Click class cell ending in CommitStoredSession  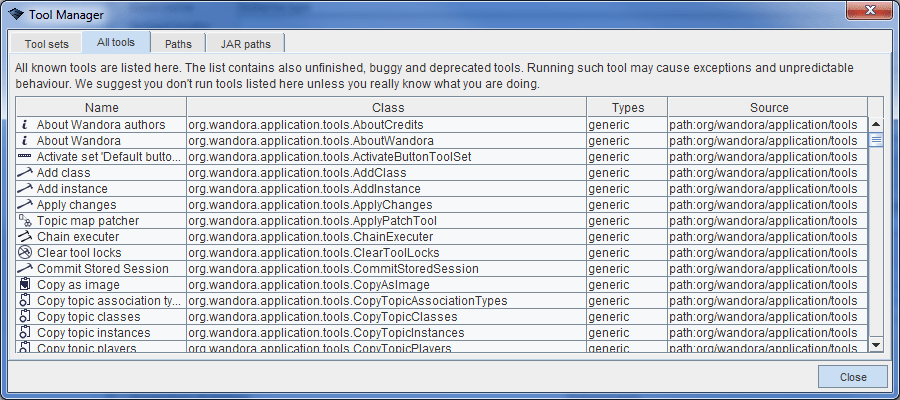[x=387, y=269]
